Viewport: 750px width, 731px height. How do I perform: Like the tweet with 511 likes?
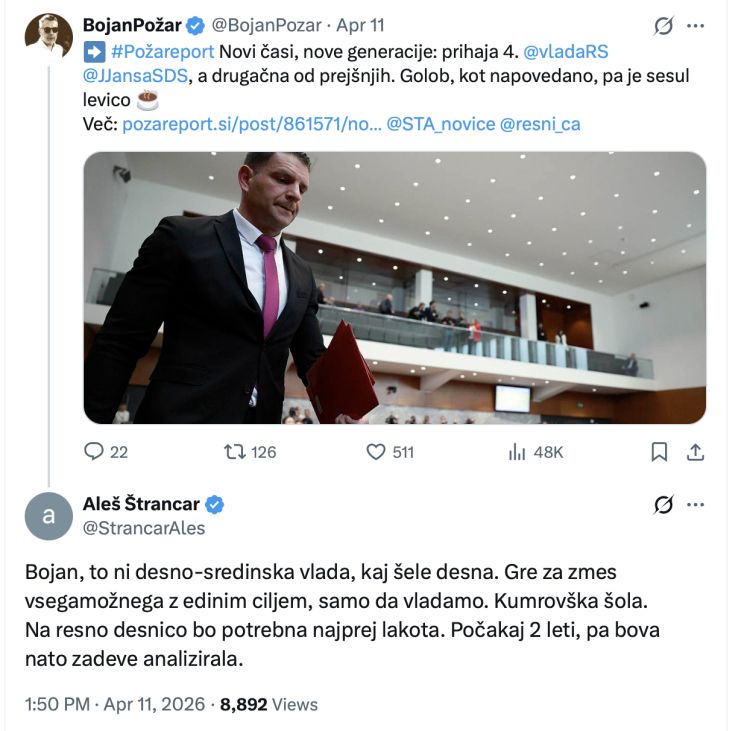tap(376, 452)
